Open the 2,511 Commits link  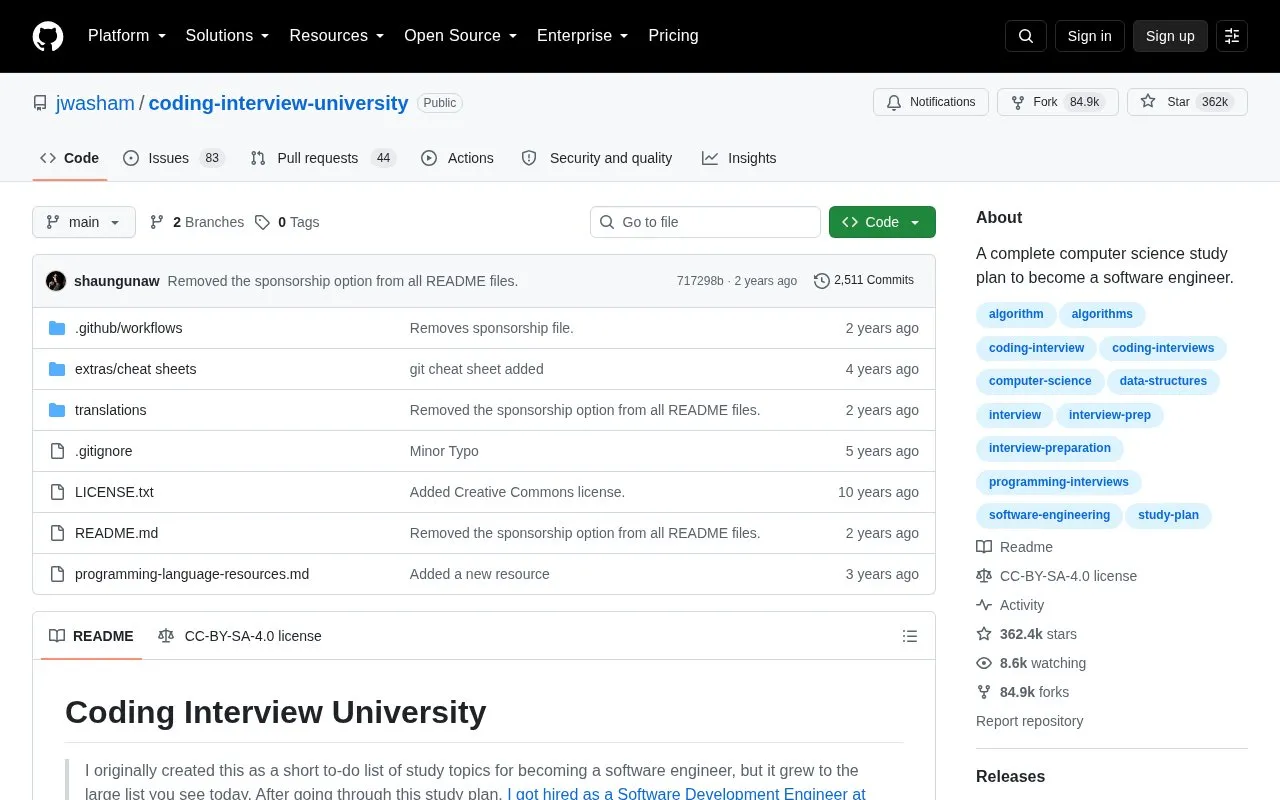[864, 281]
